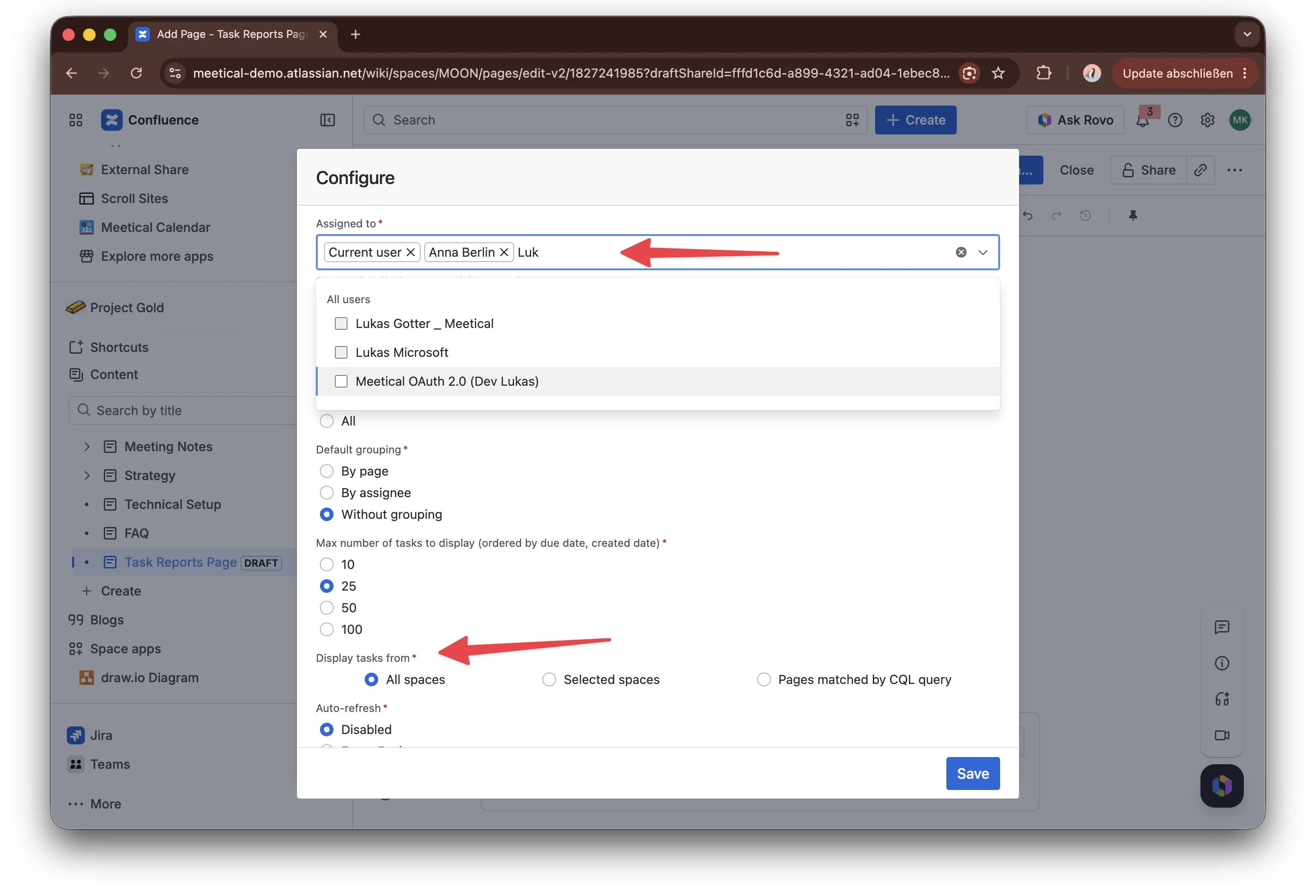
Task: Open the comments icon in right rail
Action: [1221, 627]
